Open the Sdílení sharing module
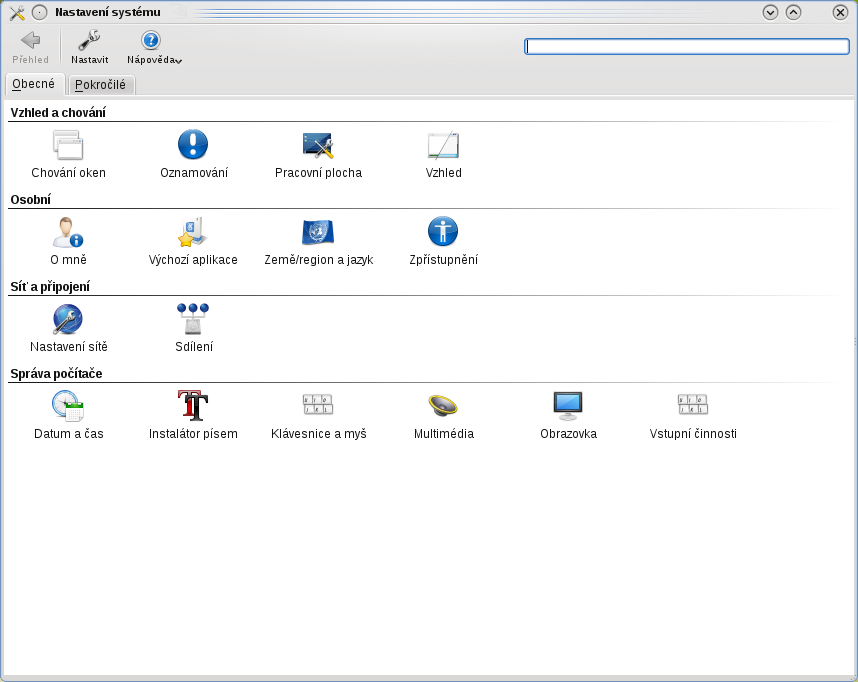 click(x=193, y=321)
